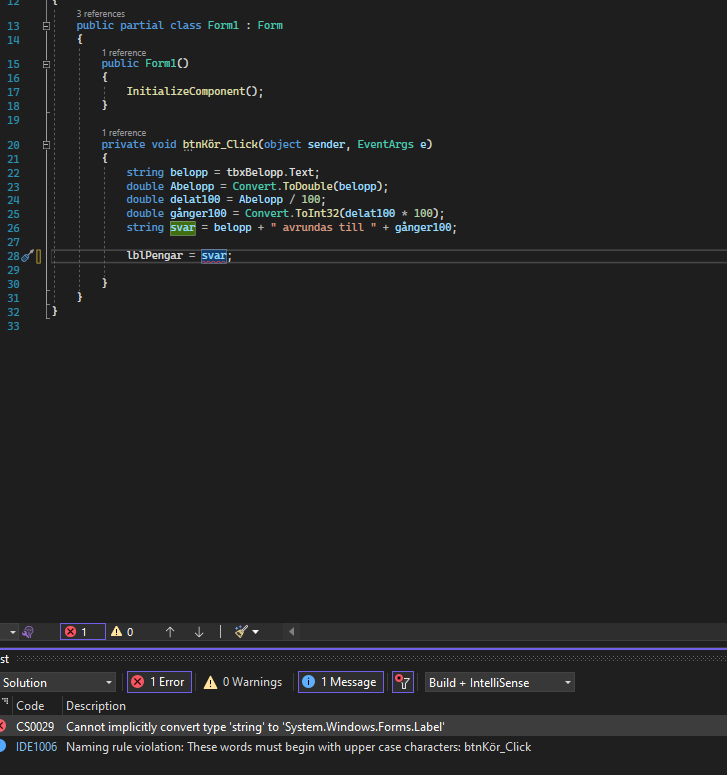Open the 'Build + IntelliSense' dropdown

[500, 682]
